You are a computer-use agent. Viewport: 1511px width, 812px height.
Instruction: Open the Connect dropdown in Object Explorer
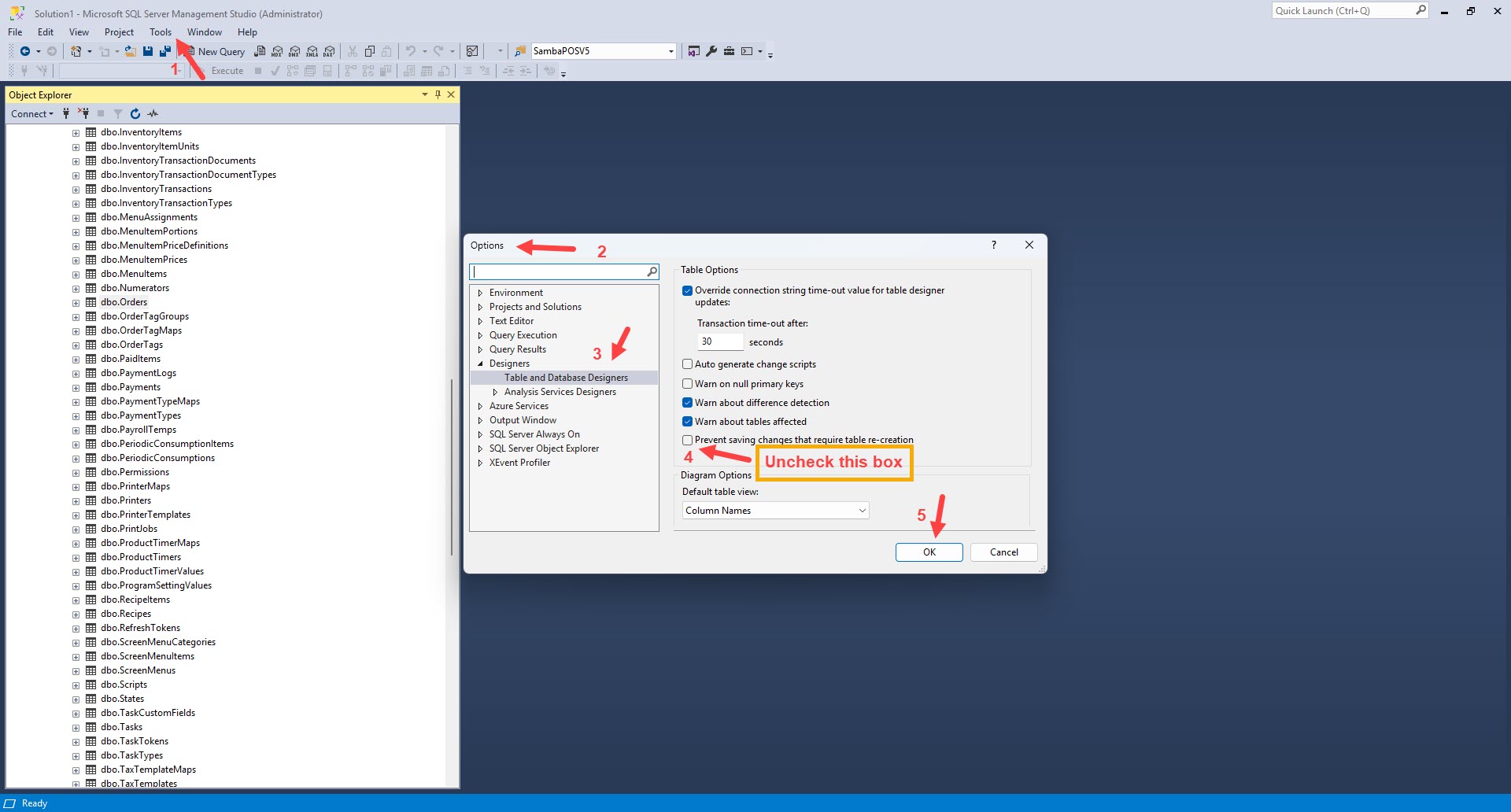coord(32,114)
